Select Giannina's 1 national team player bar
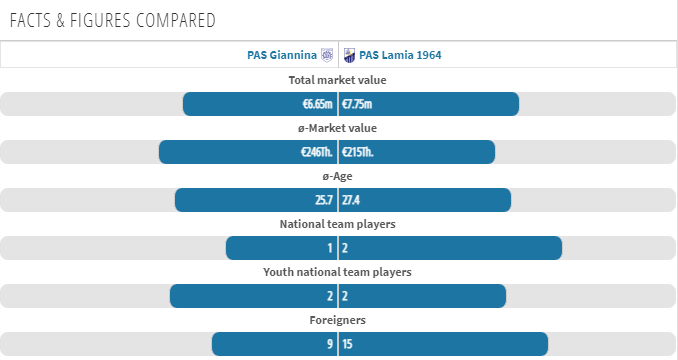 (x=281, y=248)
